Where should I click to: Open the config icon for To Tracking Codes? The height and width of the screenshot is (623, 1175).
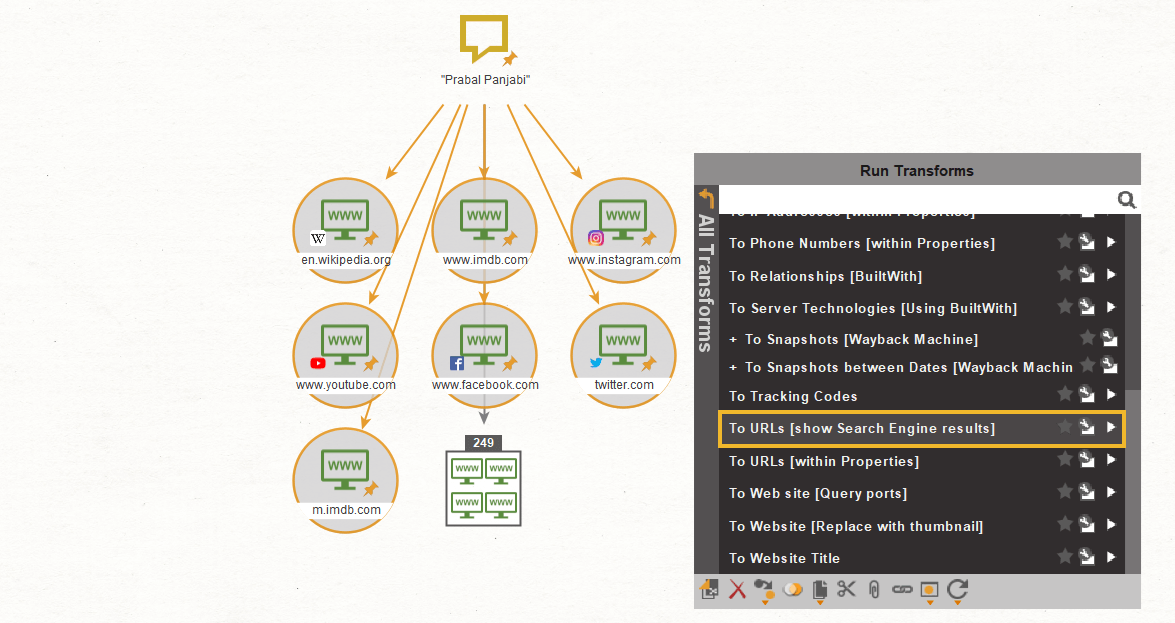point(1087,394)
